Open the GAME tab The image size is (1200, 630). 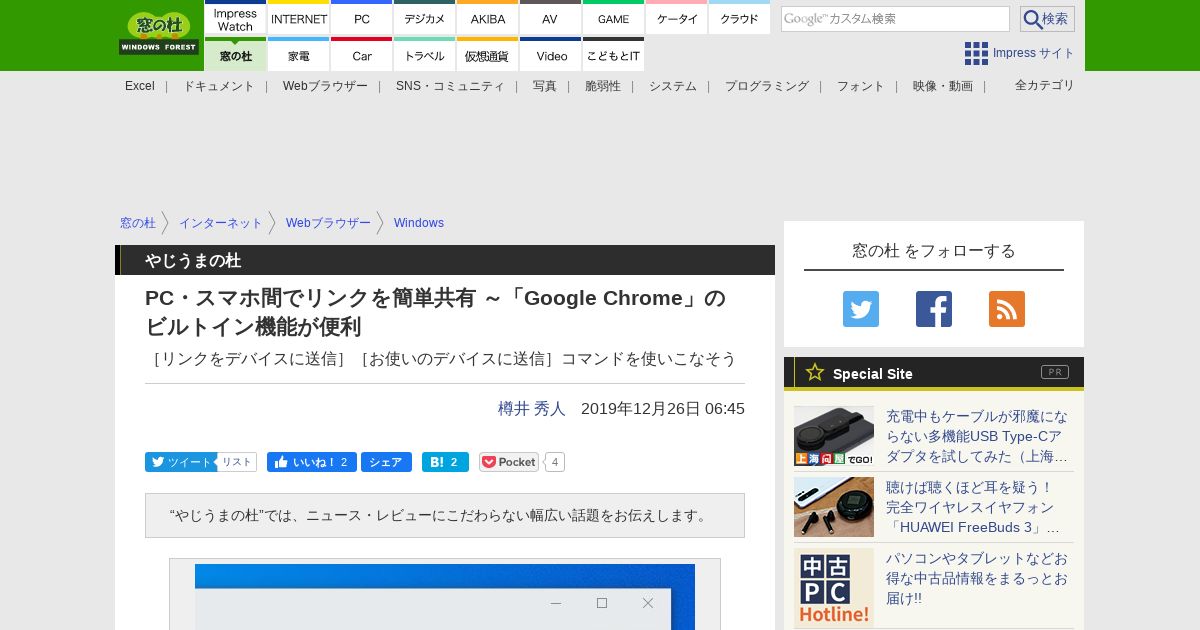click(613, 18)
